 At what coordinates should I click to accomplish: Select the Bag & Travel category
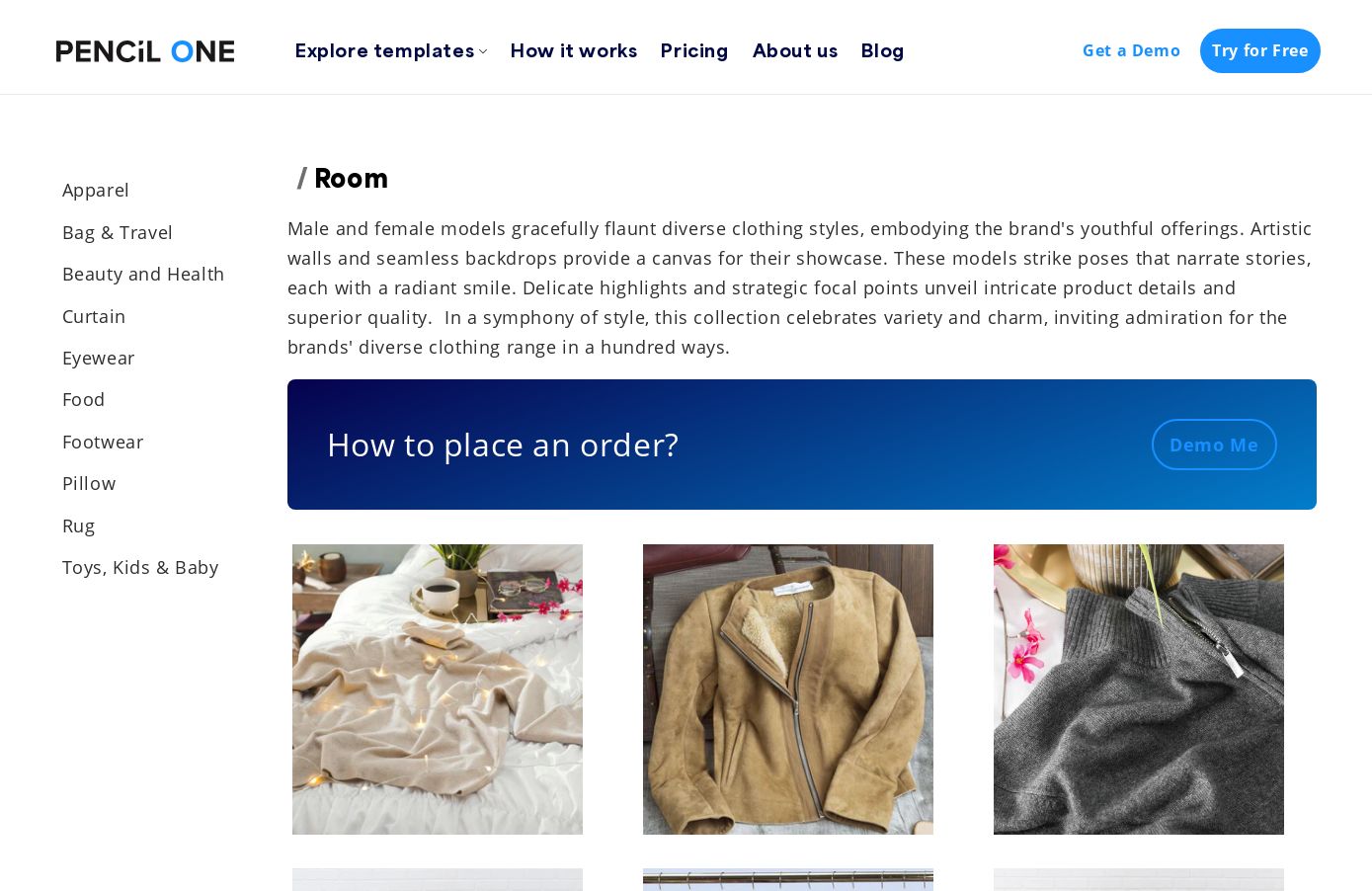[118, 232]
